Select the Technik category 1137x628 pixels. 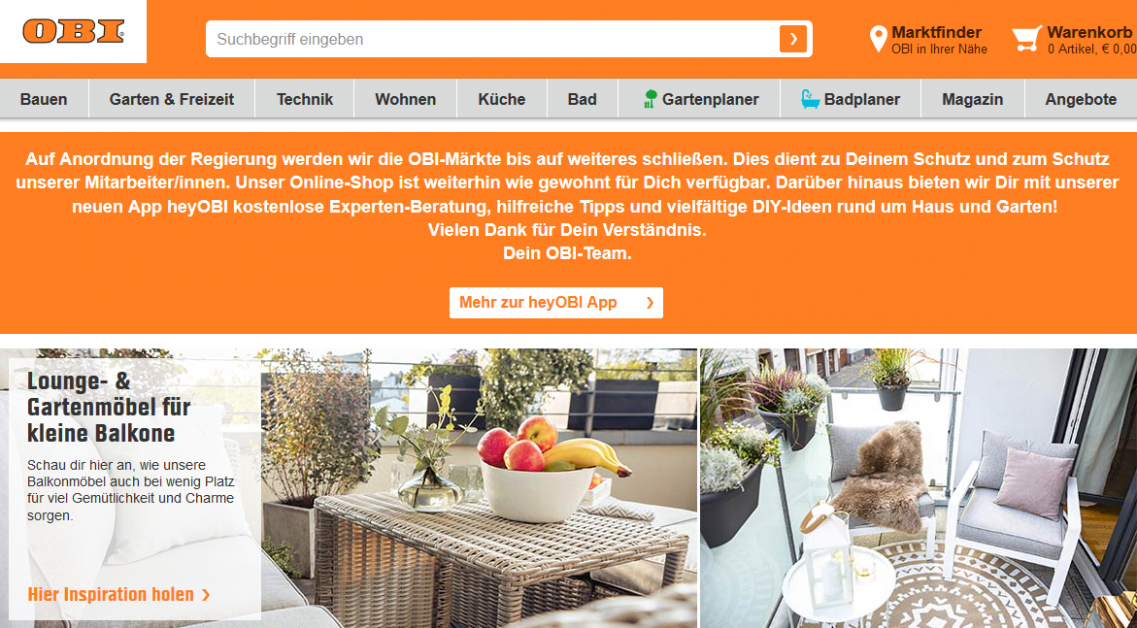click(x=305, y=99)
